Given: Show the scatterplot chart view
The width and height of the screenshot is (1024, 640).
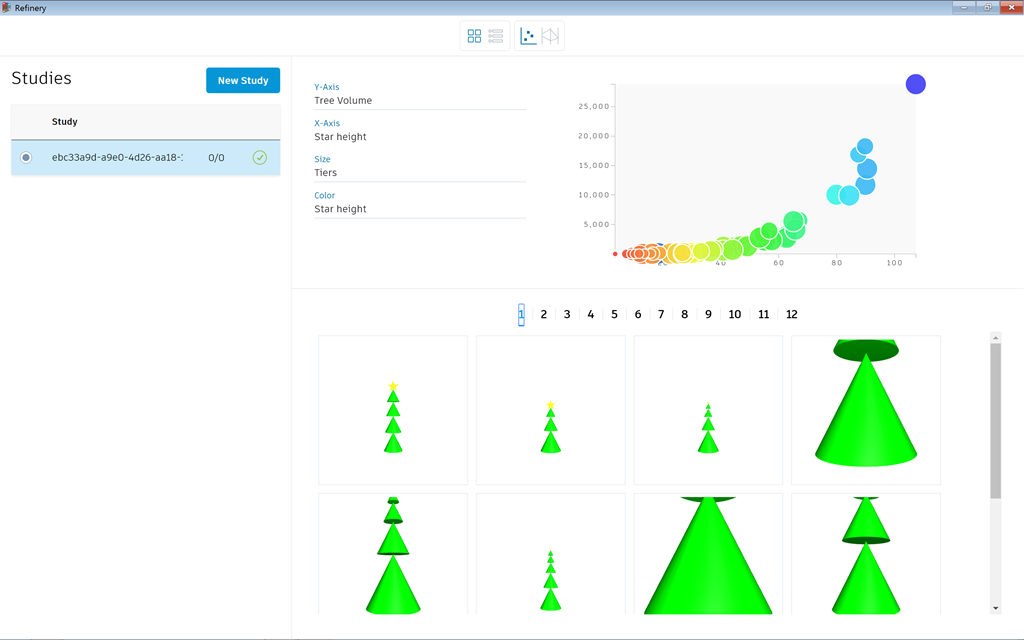Looking at the screenshot, I should (528, 36).
